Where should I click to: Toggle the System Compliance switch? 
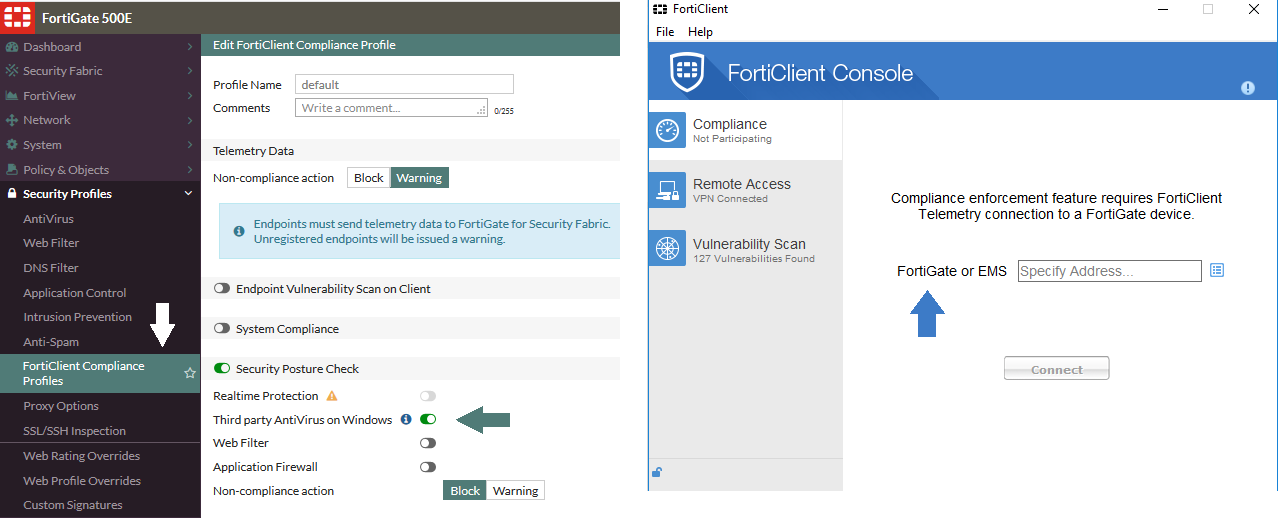[x=222, y=329]
